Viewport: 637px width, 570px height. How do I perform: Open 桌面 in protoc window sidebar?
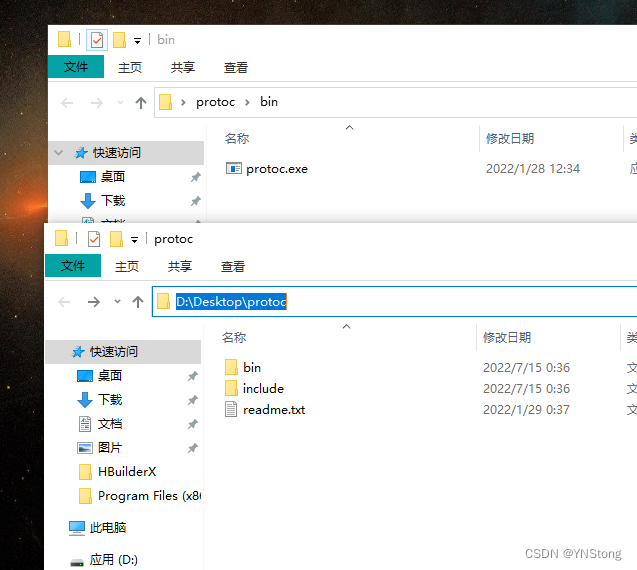coord(110,376)
